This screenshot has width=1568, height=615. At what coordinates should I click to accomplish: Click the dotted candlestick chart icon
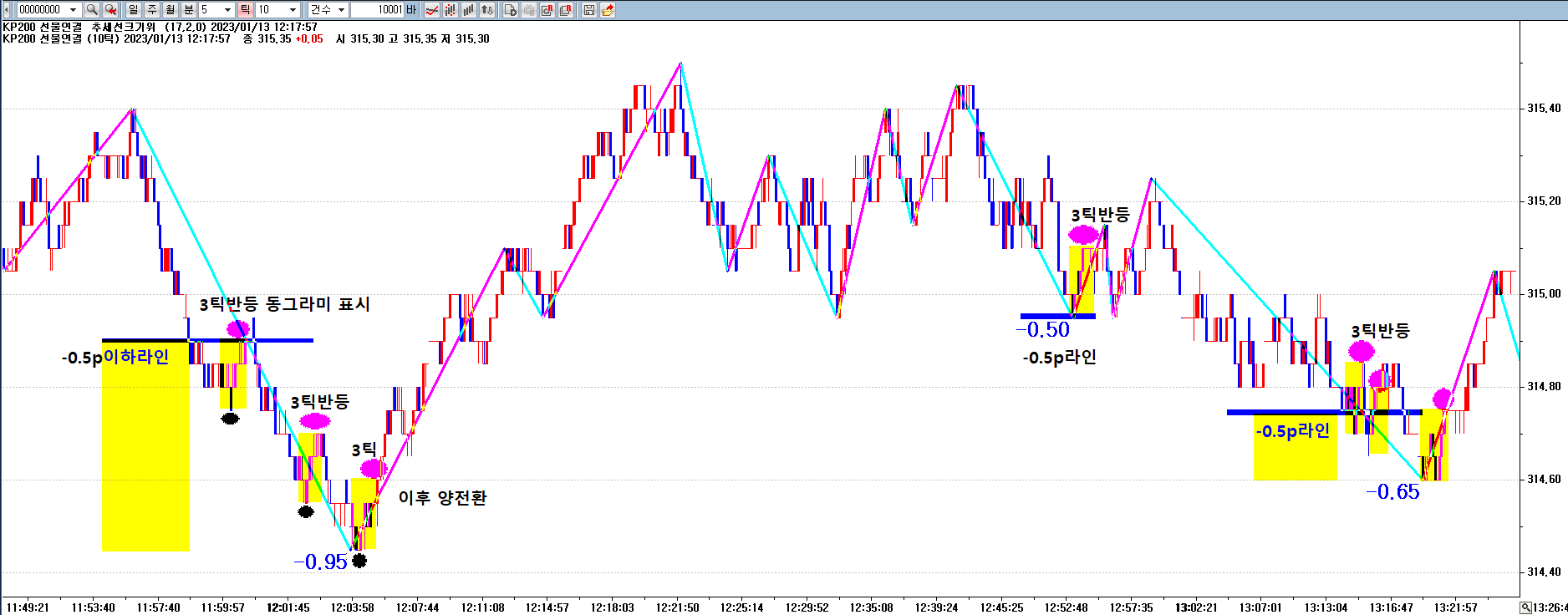(451, 10)
